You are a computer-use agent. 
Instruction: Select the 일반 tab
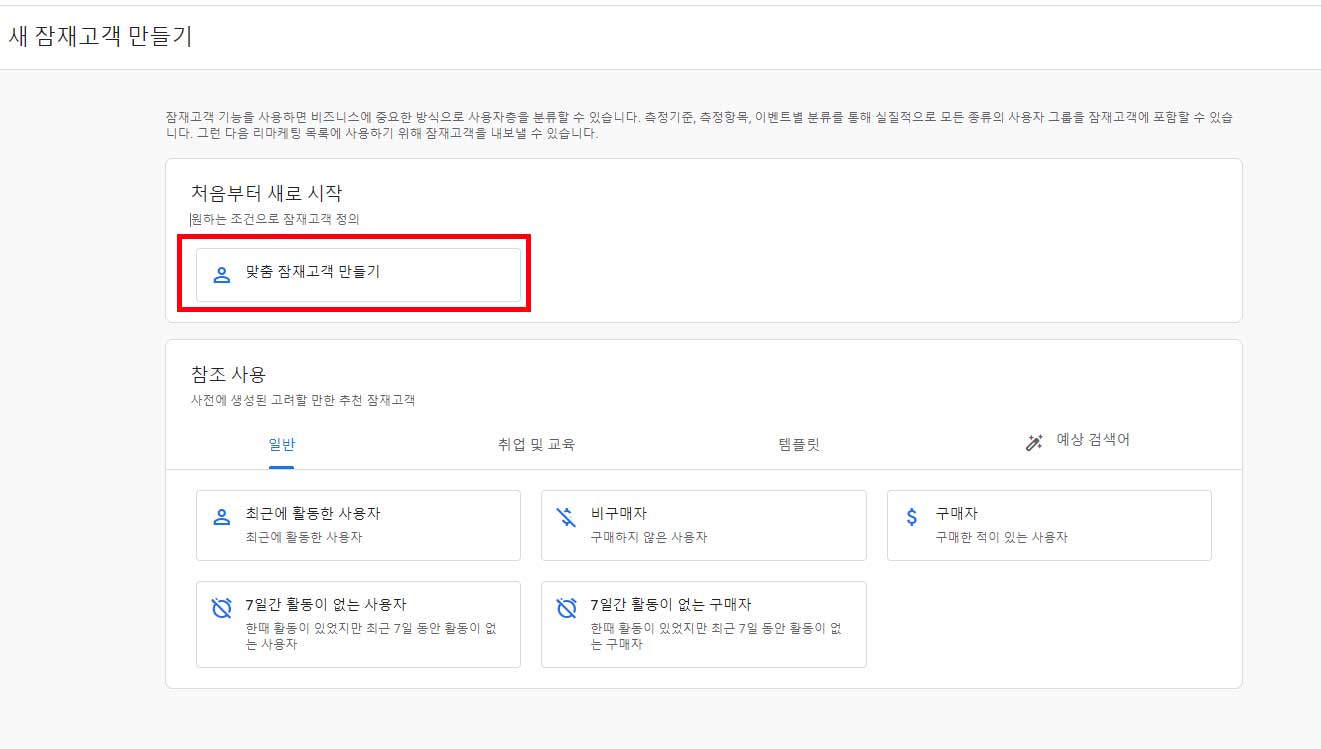pos(281,444)
